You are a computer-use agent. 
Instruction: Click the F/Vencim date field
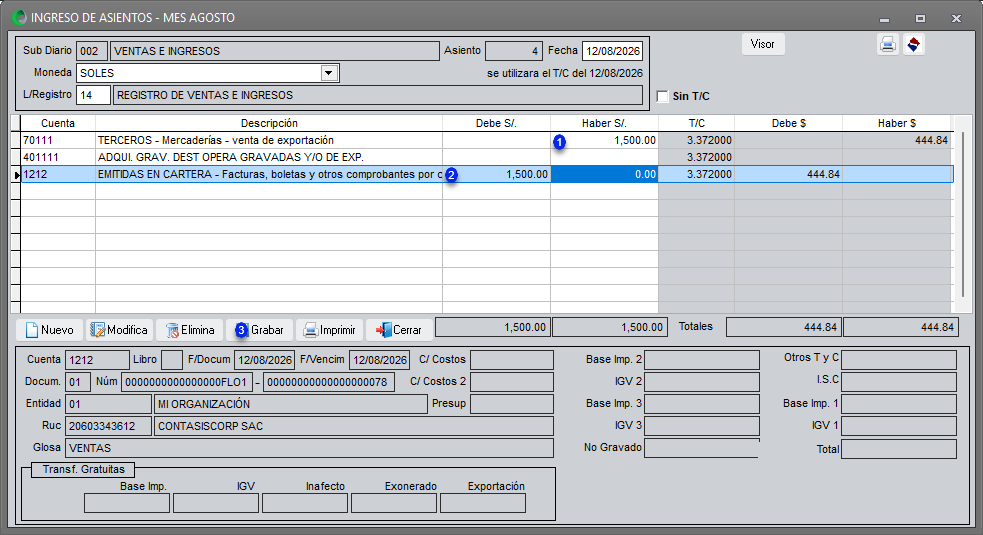click(x=379, y=360)
